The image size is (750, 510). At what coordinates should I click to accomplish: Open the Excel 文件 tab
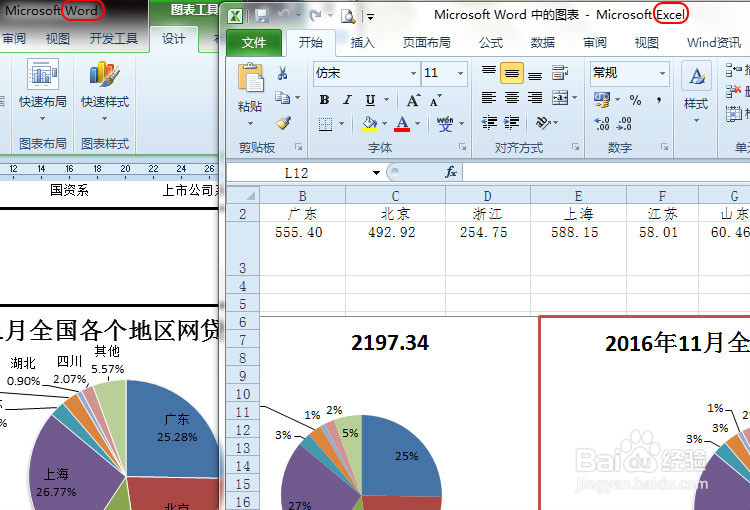[x=254, y=43]
